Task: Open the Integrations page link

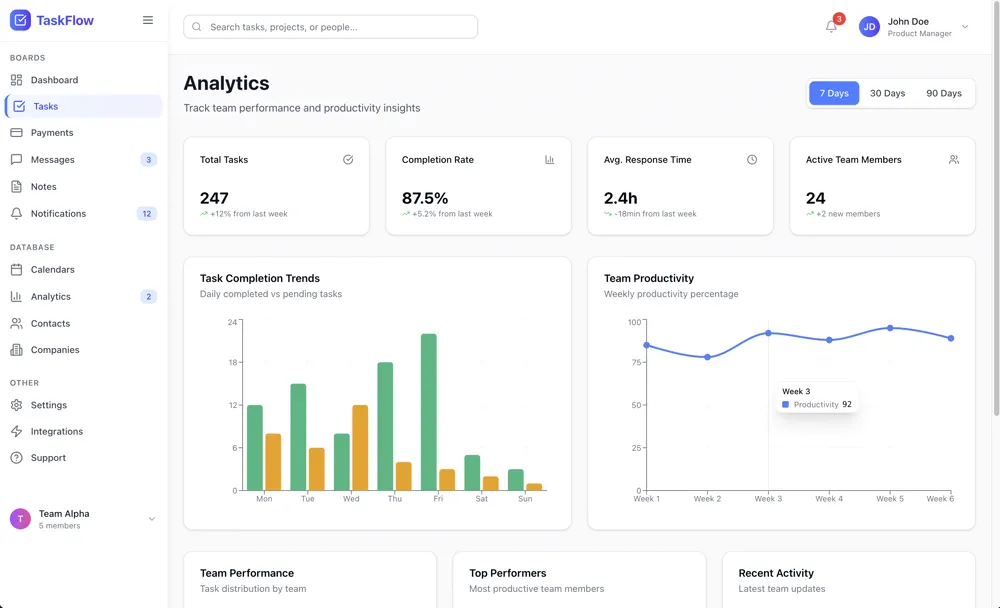Action: pos(56,432)
